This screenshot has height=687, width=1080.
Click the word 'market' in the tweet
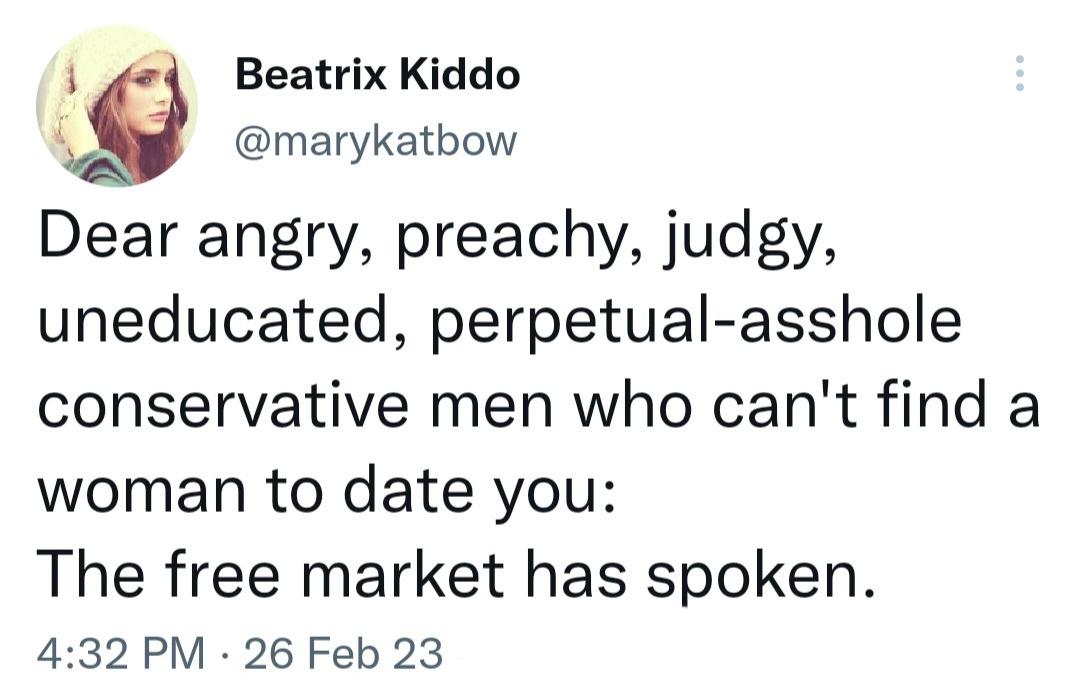[x=404, y=573]
